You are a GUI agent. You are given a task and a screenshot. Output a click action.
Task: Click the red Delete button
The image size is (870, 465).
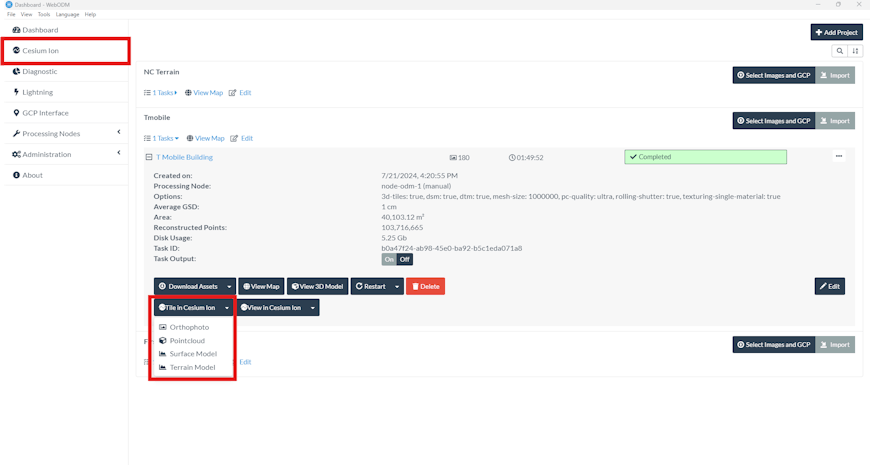(x=426, y=286)
